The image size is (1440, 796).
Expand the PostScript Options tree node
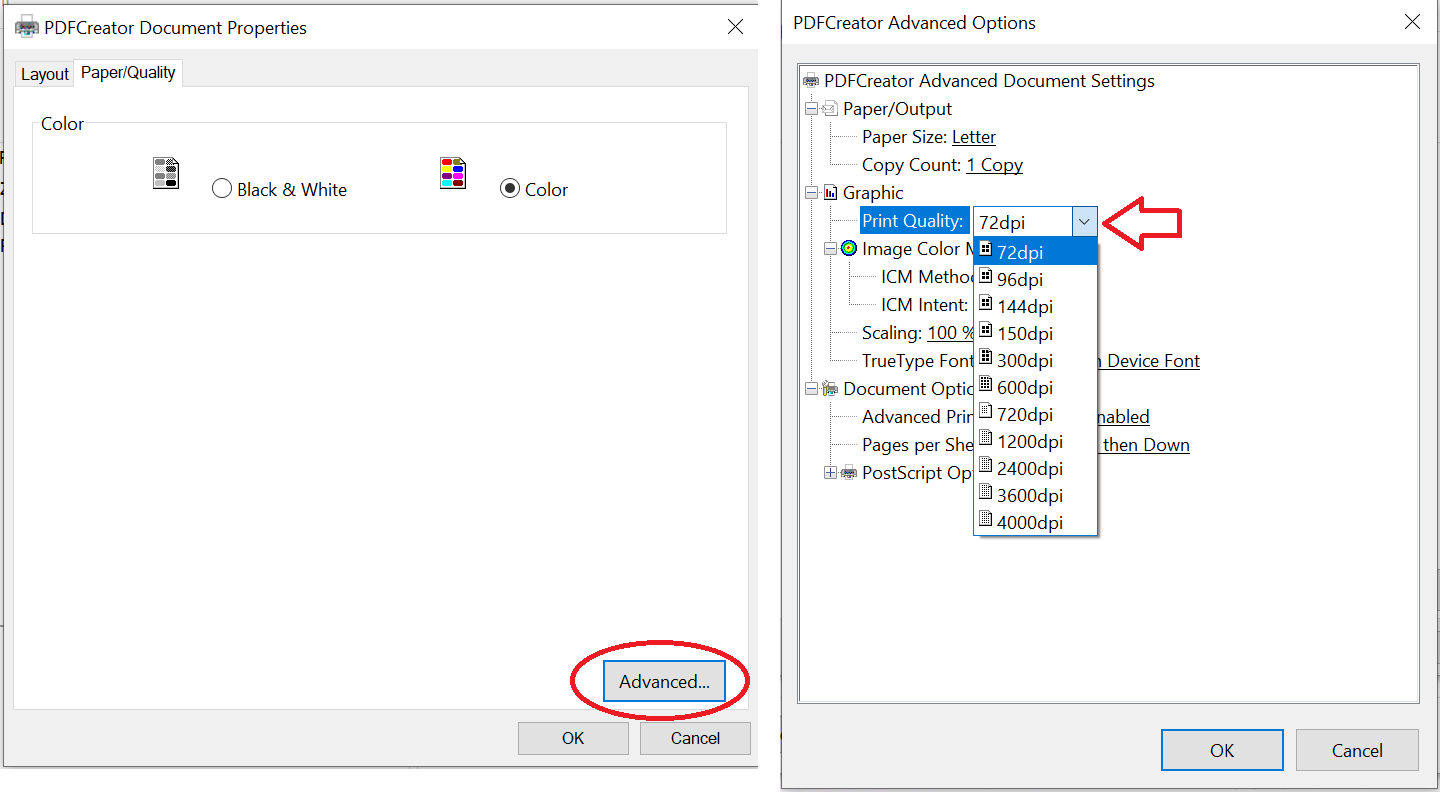click(x=830, y=473)
